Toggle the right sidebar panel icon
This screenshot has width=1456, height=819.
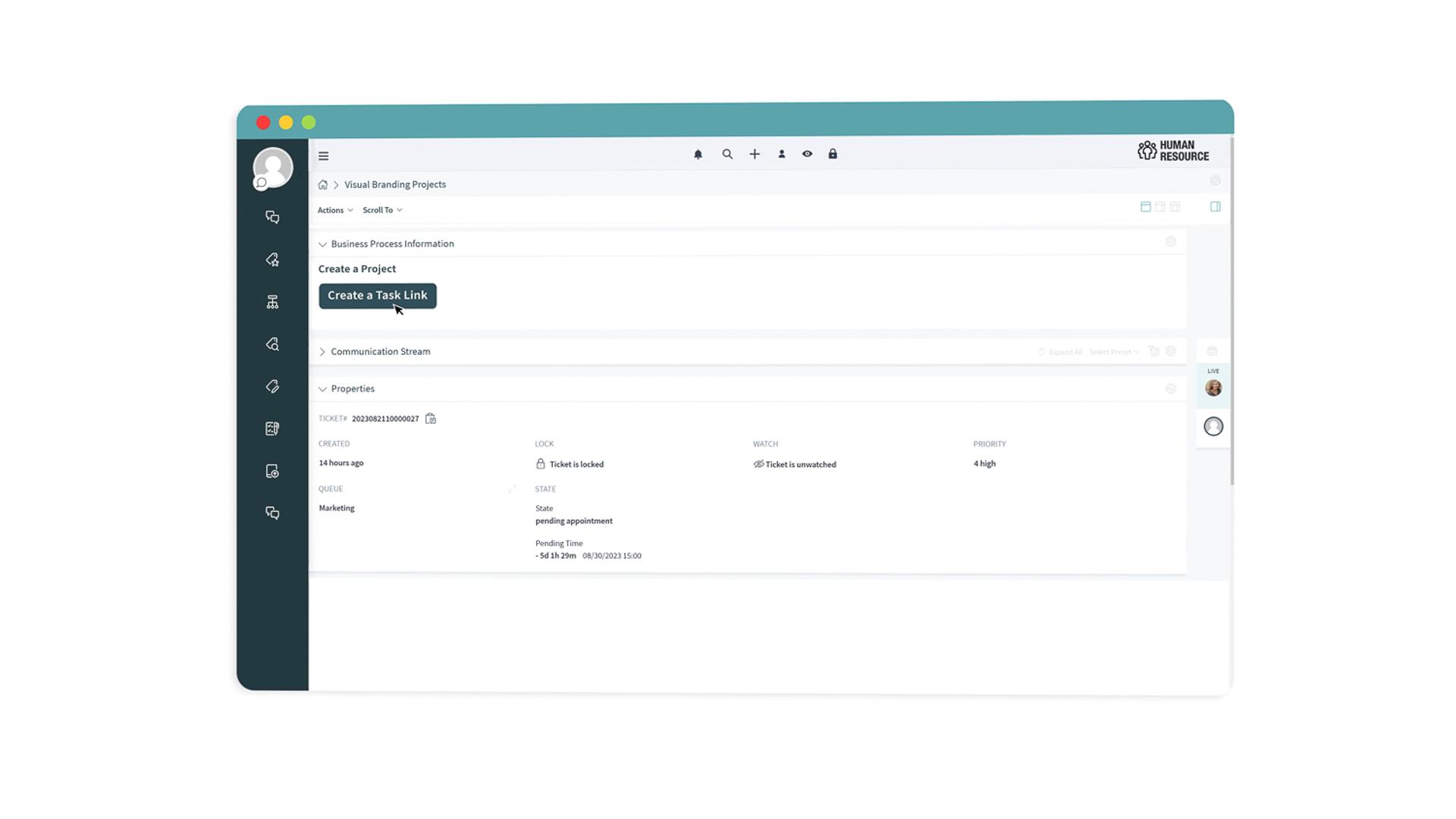[x=1216, y=207]
